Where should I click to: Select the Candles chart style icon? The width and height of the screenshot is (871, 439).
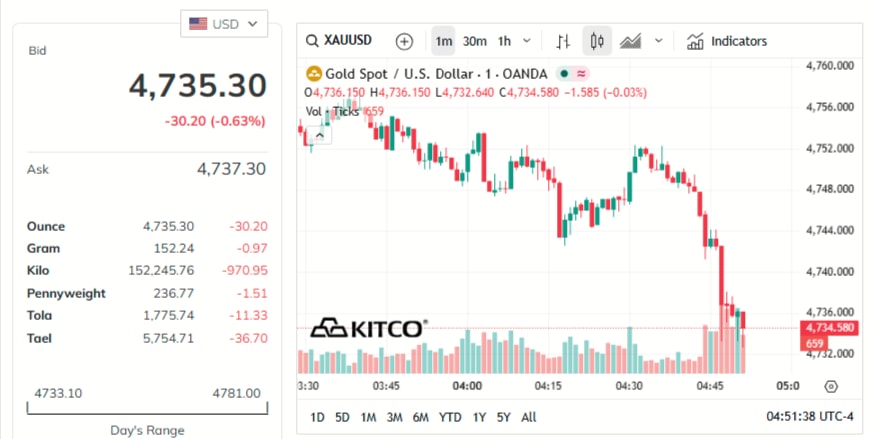click(x=598, y=41)
